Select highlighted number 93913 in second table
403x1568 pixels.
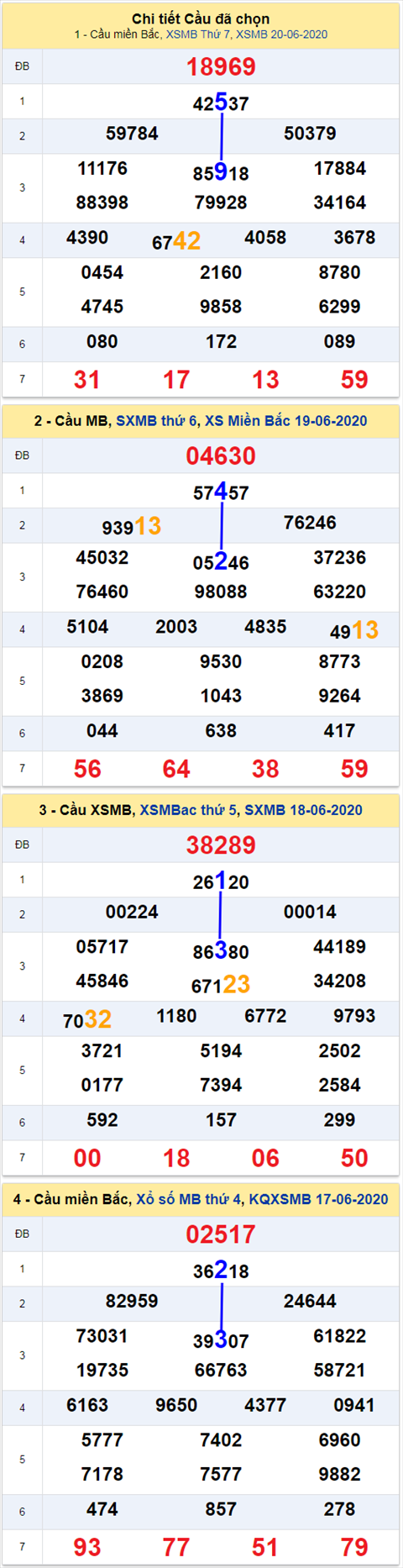[x=132, y=526]
